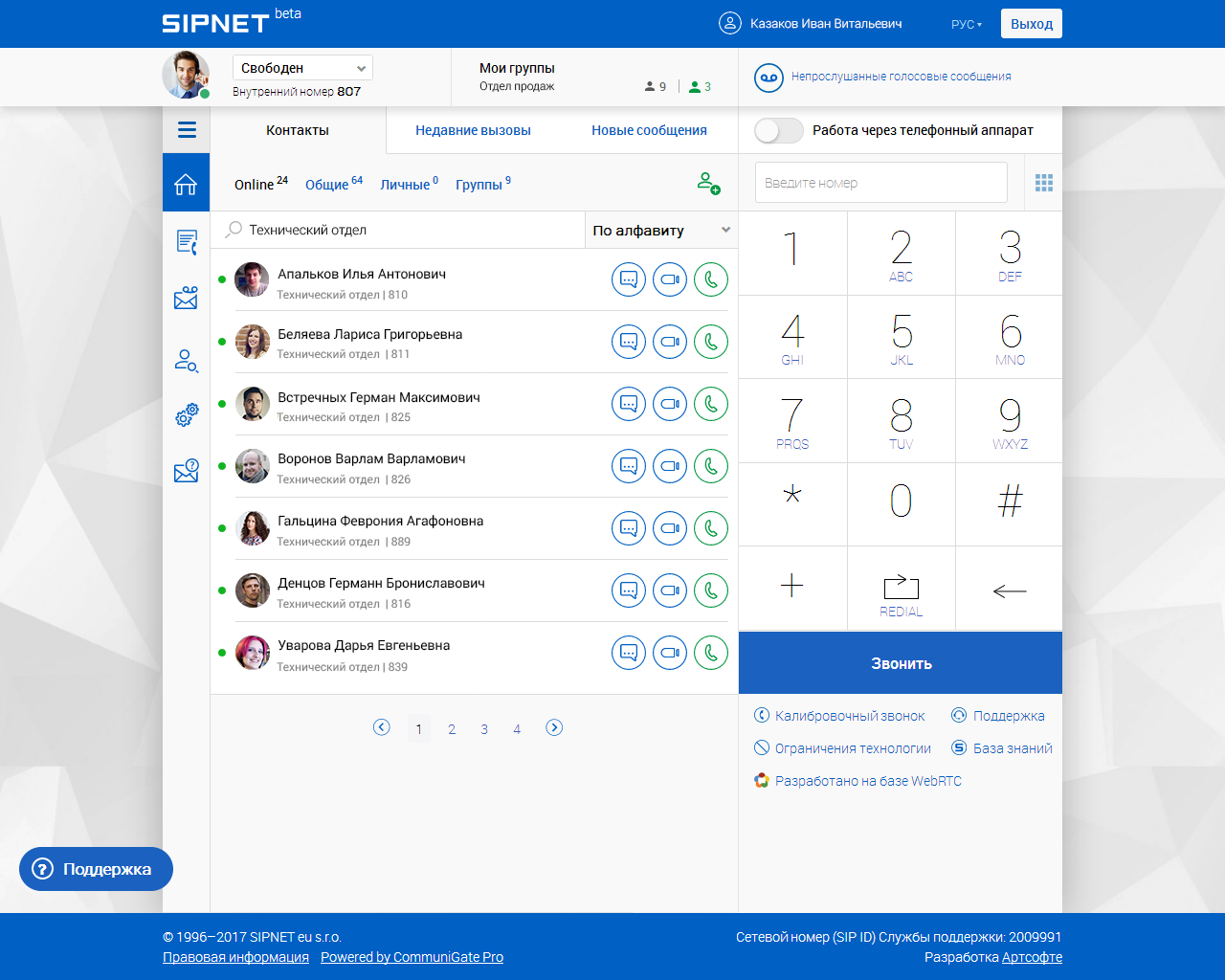Image resolution: width=1225 pixels, height=980 pixels.
Task: Click the Введите номер input field
Action: point(880,183)
